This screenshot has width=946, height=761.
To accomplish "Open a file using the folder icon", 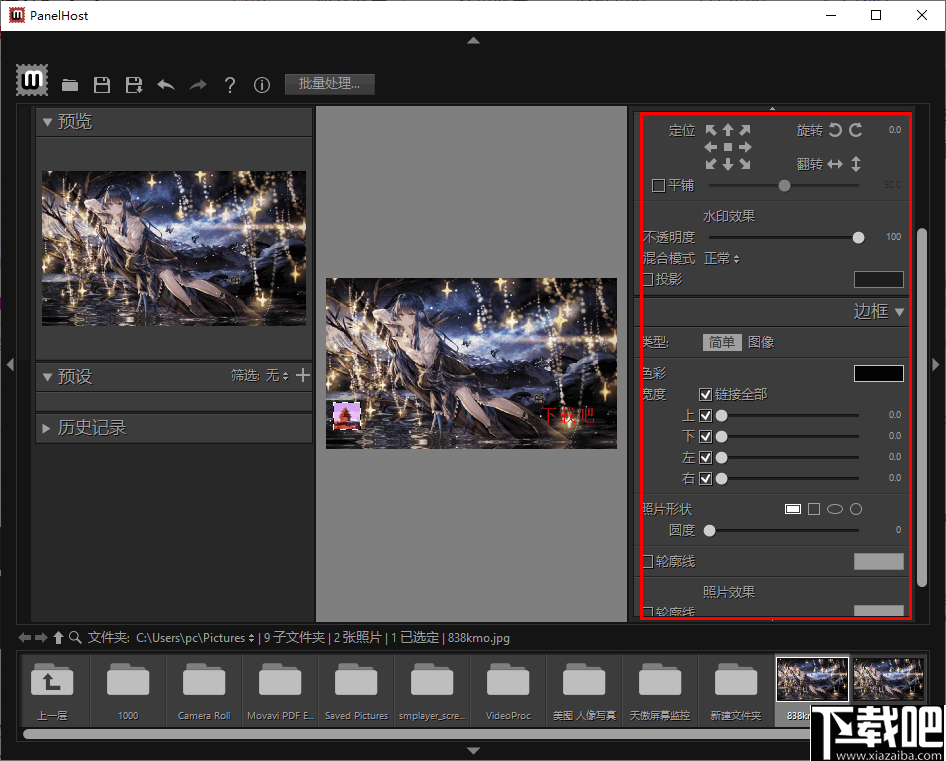I will tap(70, 84).
